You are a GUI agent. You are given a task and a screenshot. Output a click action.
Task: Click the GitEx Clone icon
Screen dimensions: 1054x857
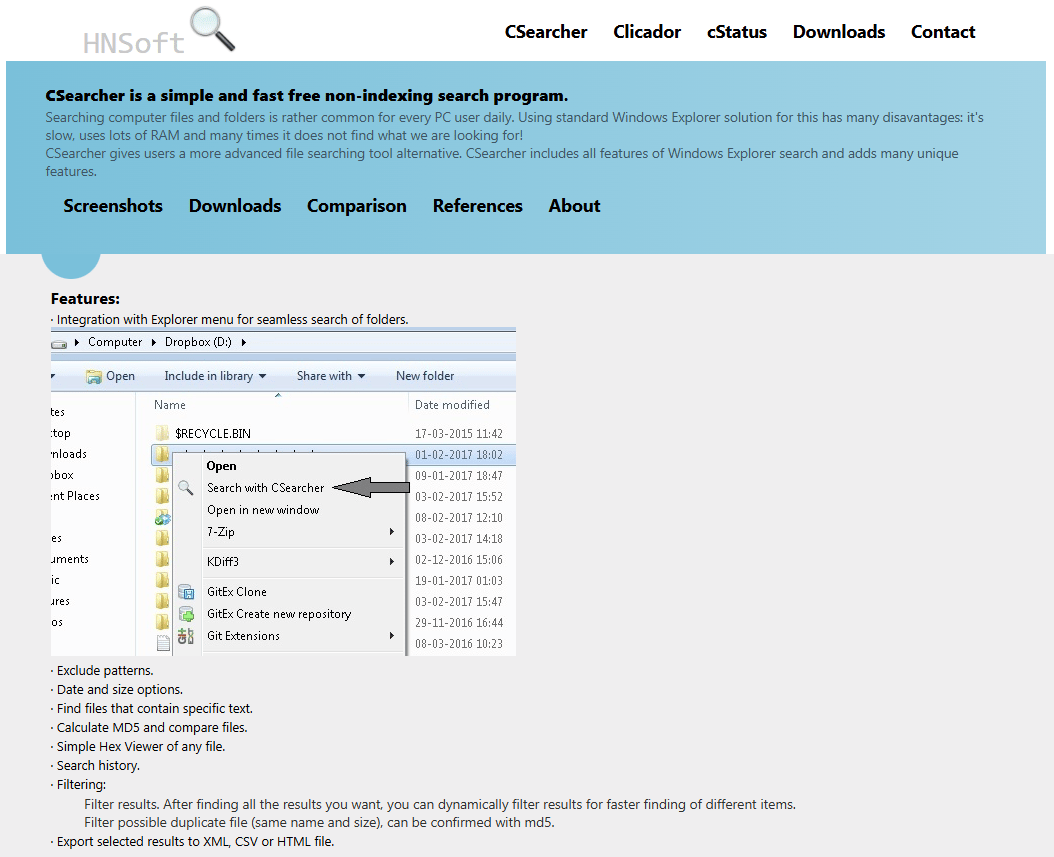186,591
